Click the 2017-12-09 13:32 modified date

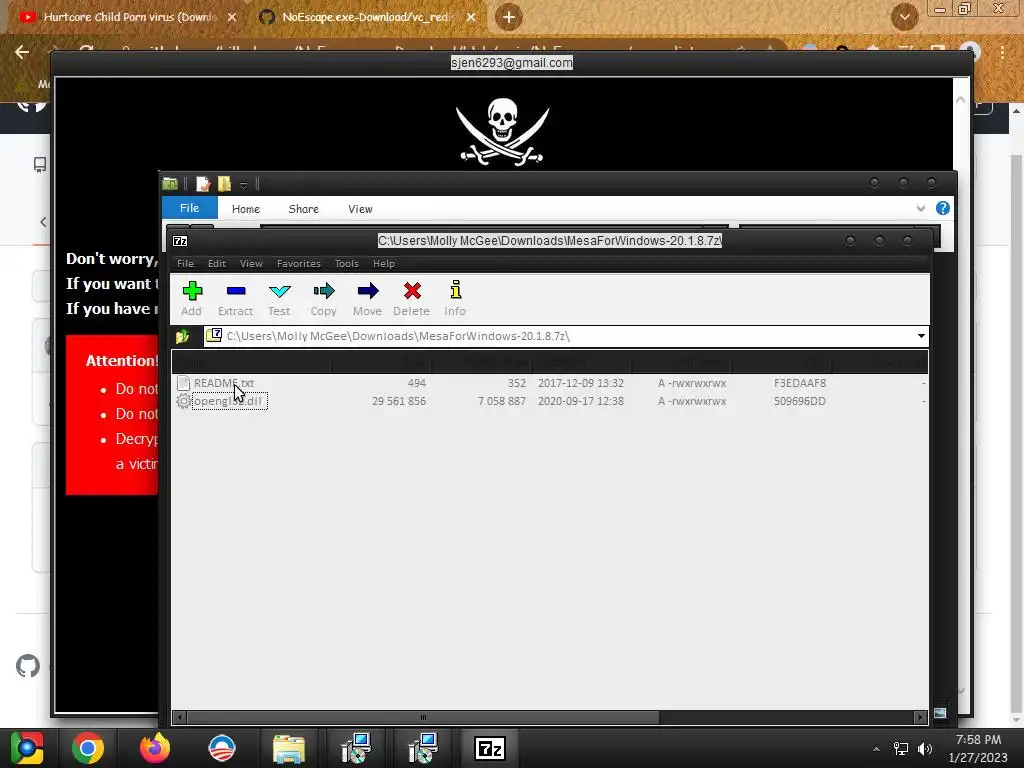(x=581, y=383)
